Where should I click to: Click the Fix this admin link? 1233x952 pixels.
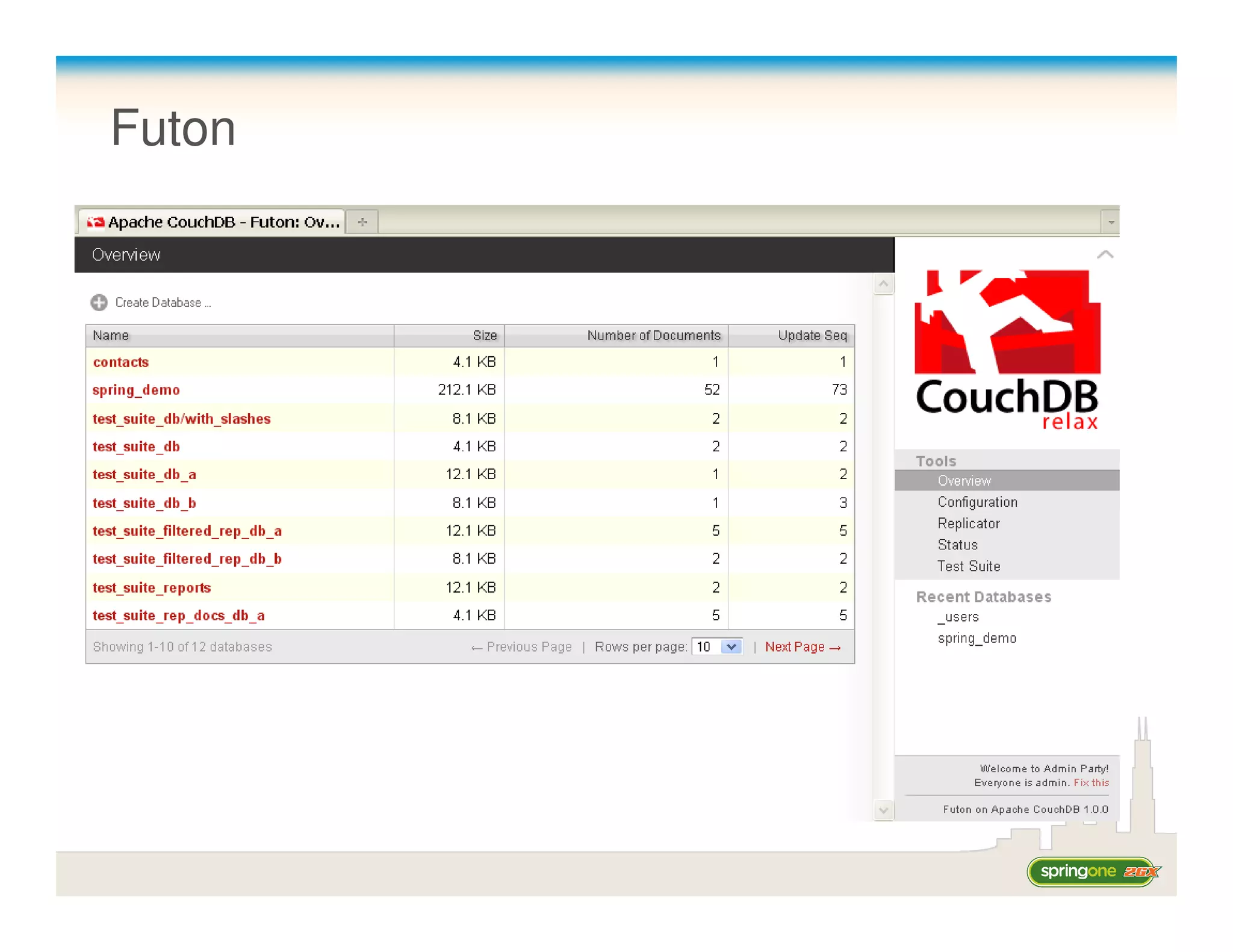(1091, 782)
